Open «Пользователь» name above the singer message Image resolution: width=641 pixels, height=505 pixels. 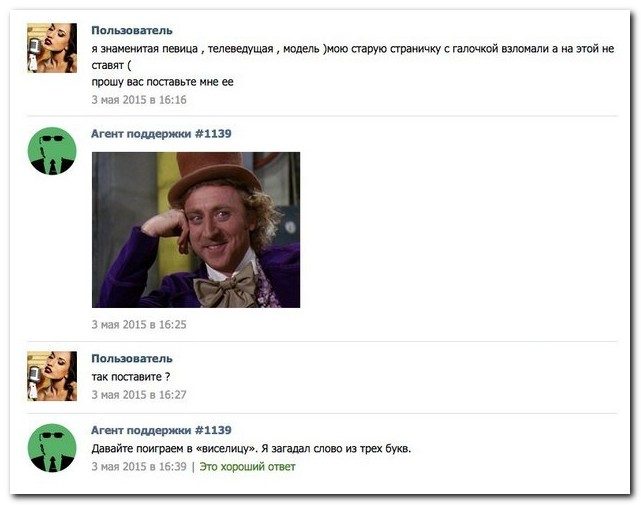click(131, 31)
